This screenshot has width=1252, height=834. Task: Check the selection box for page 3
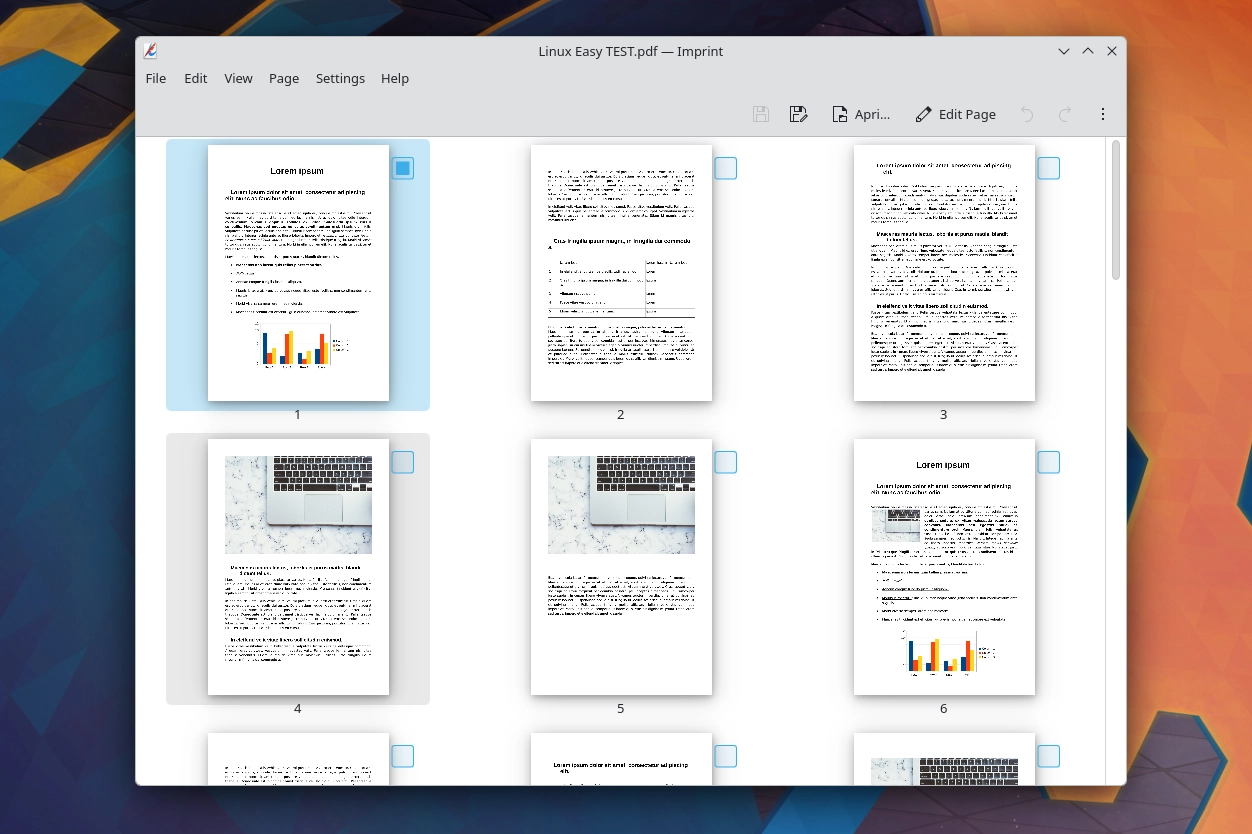pyautogui.click(x=1049, y=168)
